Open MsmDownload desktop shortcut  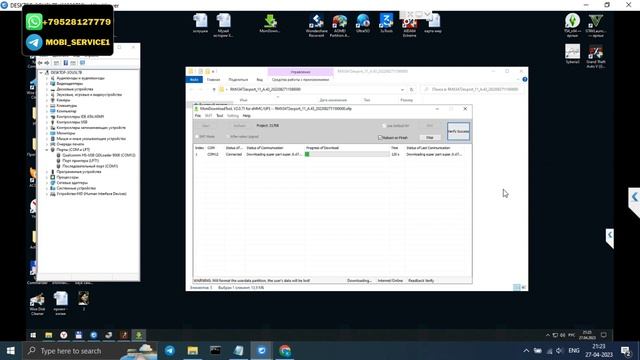[x=269, y=24]
